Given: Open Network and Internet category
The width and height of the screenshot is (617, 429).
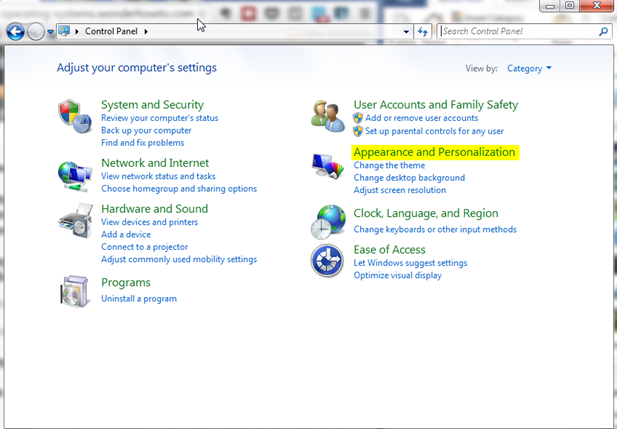Looking at the screenshot, I should point(155,163).
